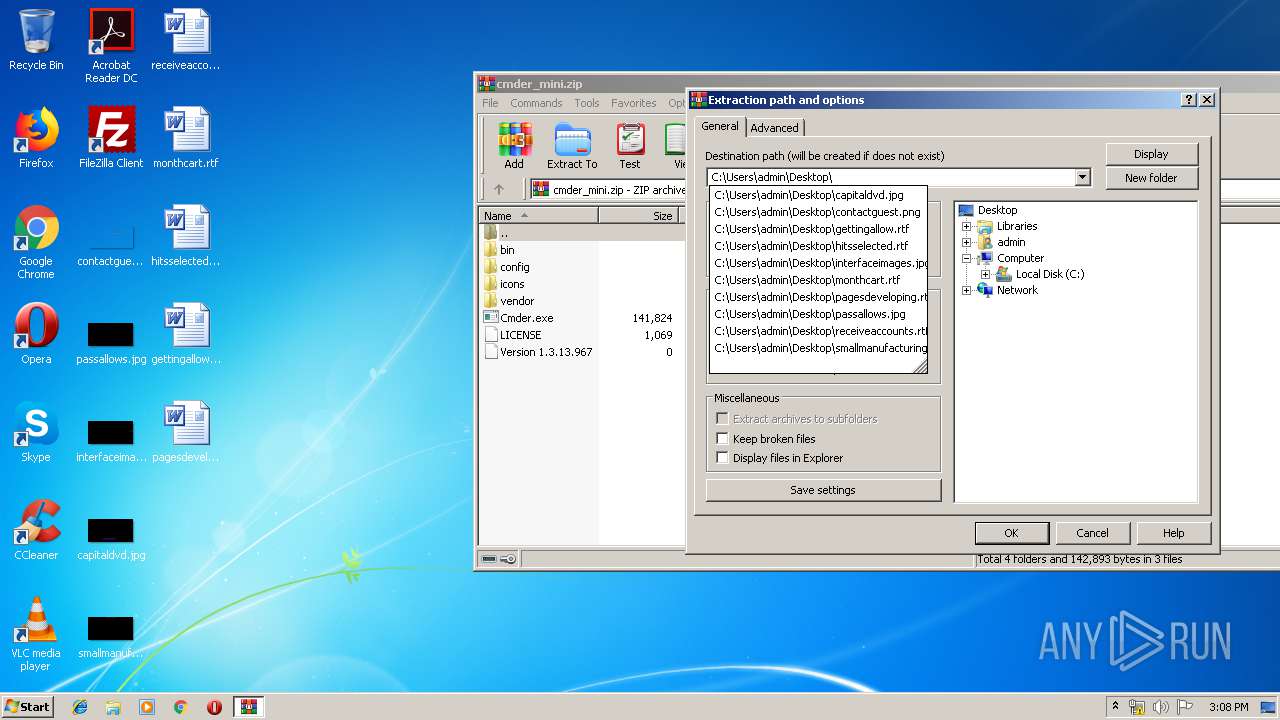Click the Add toolbar icon in WinRAR
The width and height of the screenshot is (1280, 720).
tap(514, 146)
